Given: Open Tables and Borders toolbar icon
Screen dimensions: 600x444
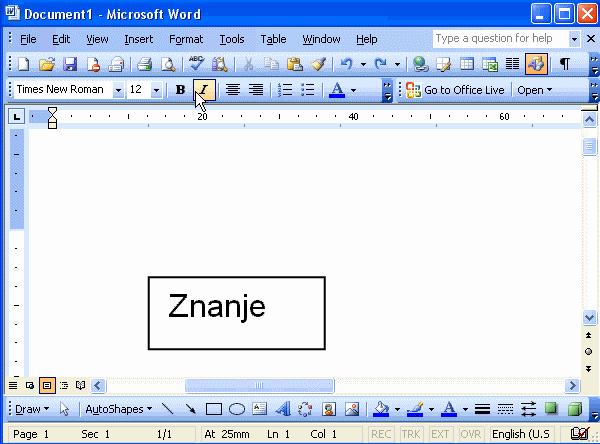Looking at the screenshot, I should point(444,64).
